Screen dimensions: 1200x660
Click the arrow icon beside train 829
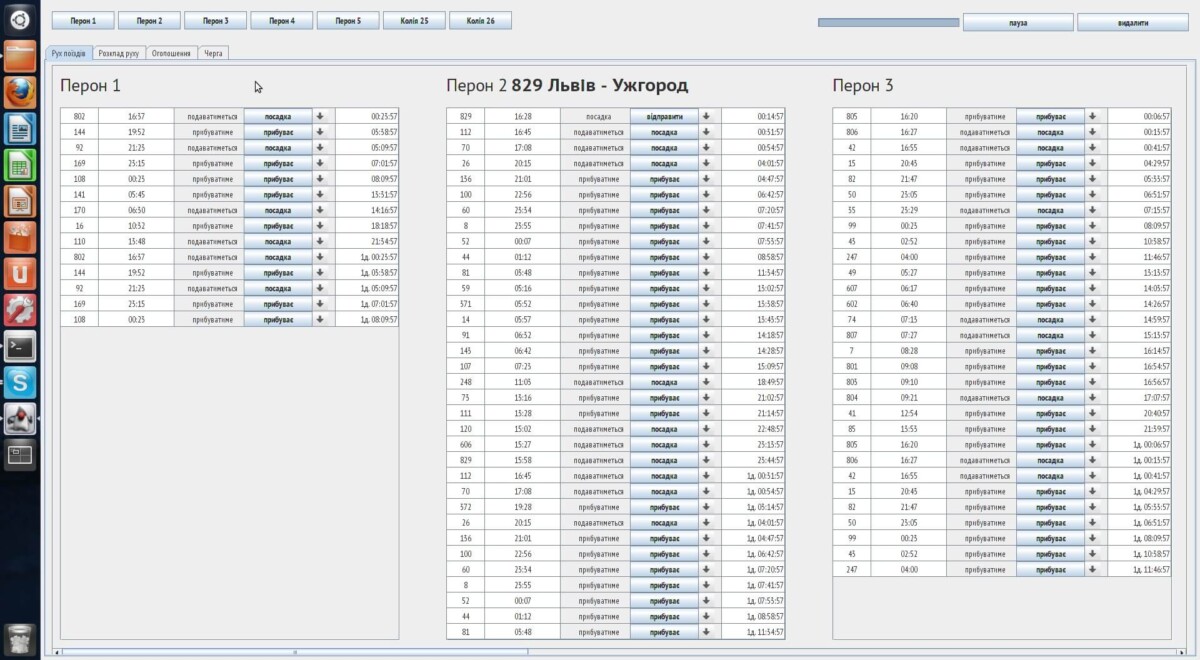tap(705, 115)
